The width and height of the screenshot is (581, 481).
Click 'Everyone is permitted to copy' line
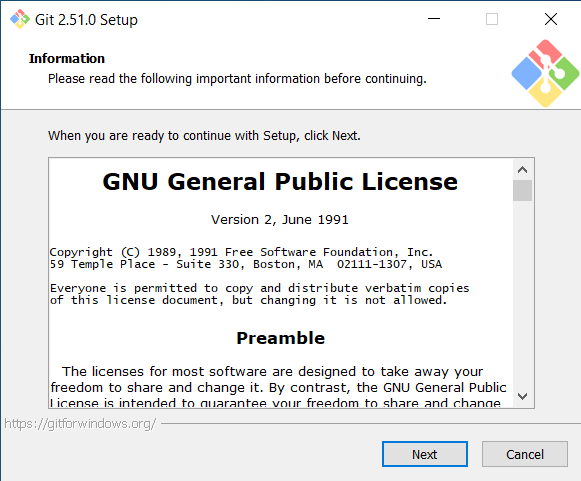click(260, 288)
